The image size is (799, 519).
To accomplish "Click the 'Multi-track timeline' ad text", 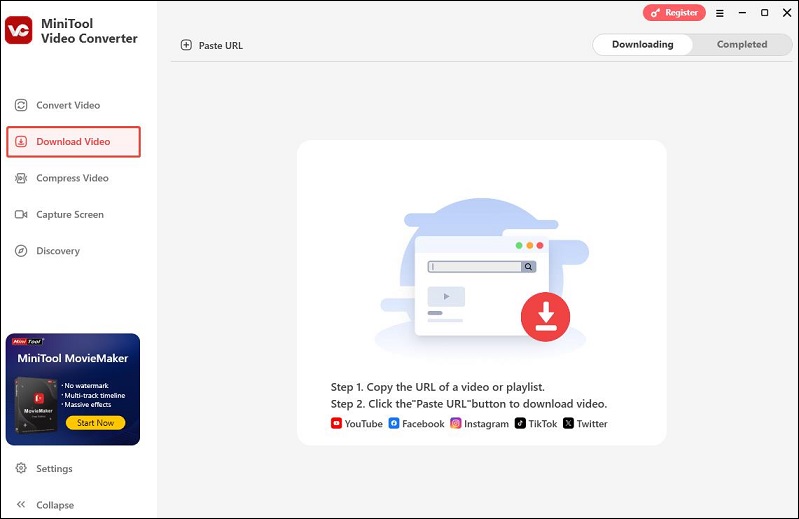I will point(94,395).
